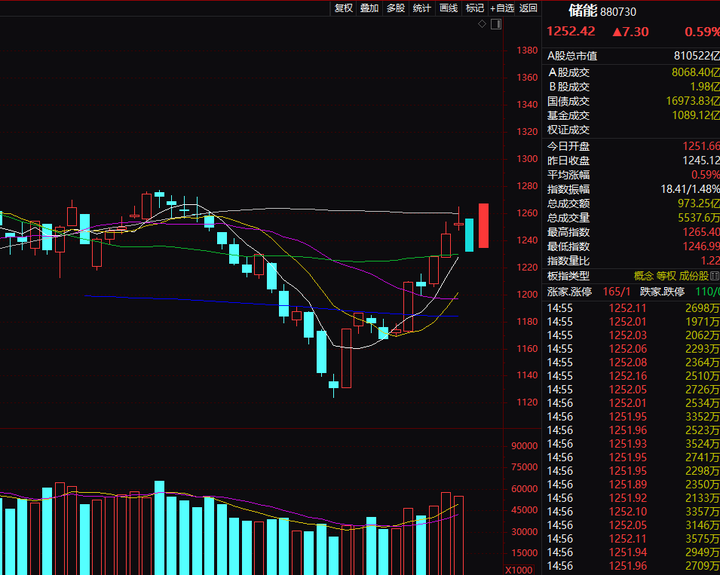Click the info icon beside 成份股
The height and width of the screenshot is (575, 720).
click(x=714, y=276)
